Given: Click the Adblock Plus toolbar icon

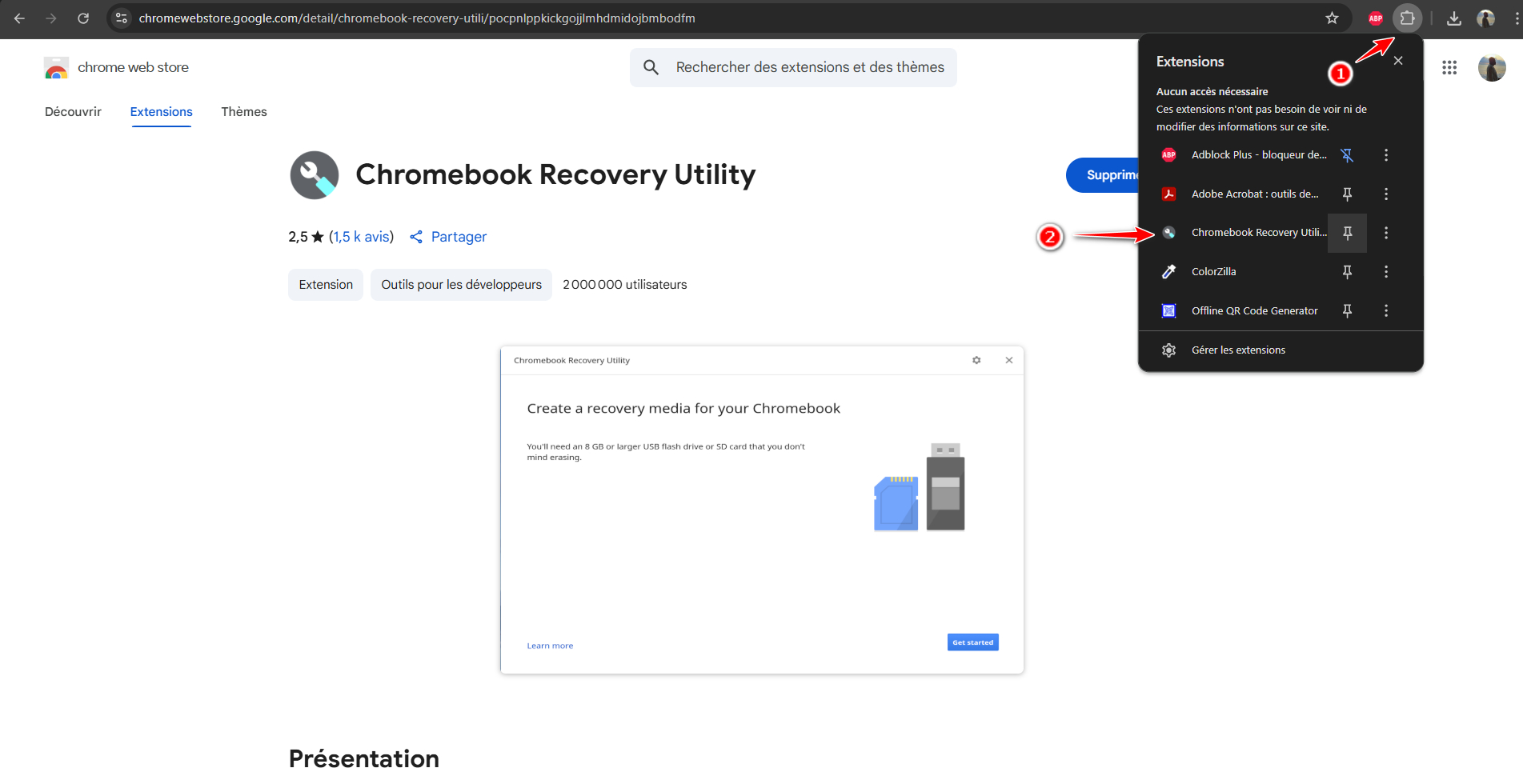Looking at the screenshot, I should pyautogui.click(x=1376, y=18).
